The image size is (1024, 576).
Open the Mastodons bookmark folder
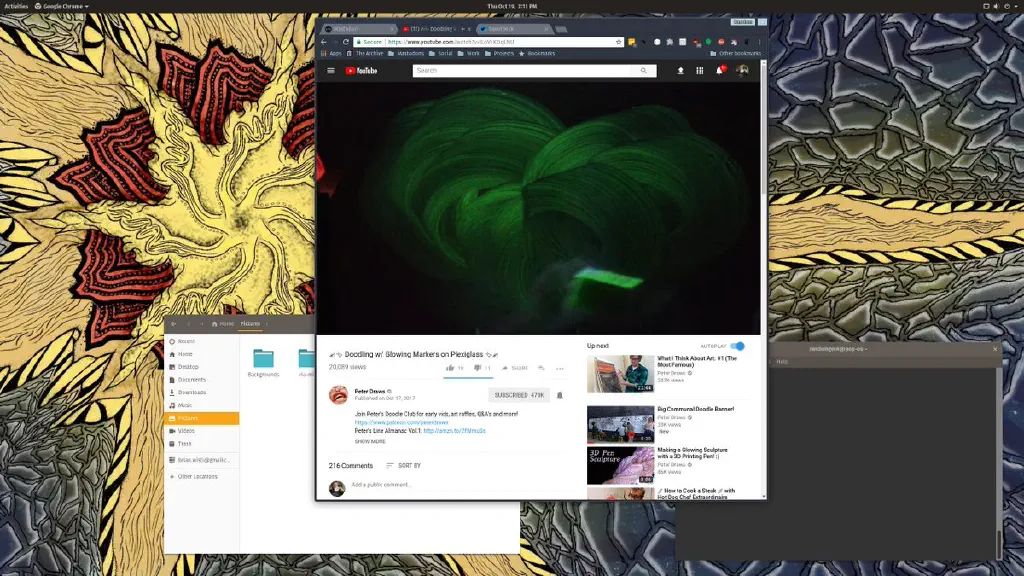click(406, 54)
